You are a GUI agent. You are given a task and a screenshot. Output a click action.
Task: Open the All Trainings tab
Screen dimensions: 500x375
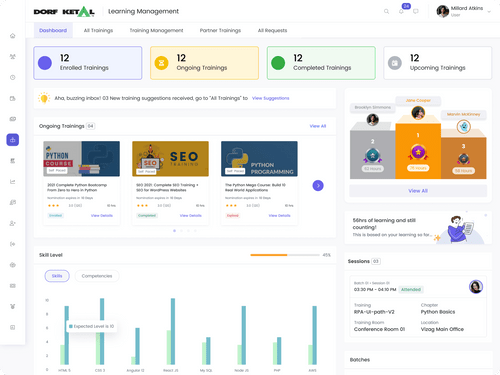98,30
